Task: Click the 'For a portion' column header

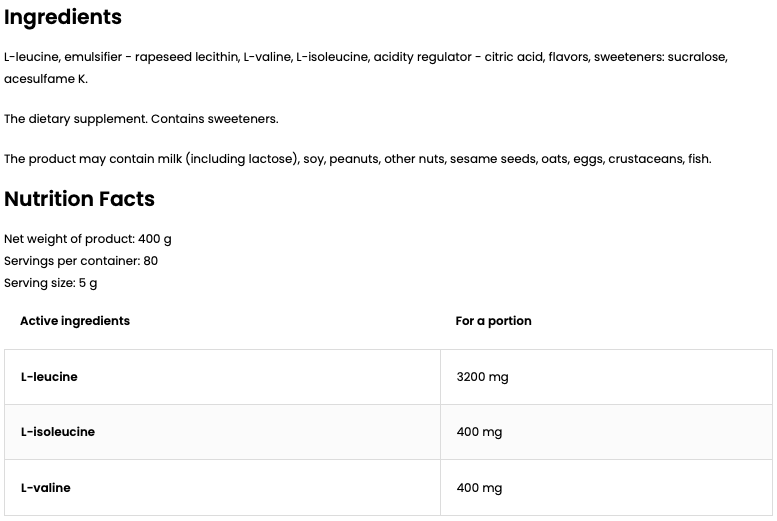Action: (x=493, y=321)
